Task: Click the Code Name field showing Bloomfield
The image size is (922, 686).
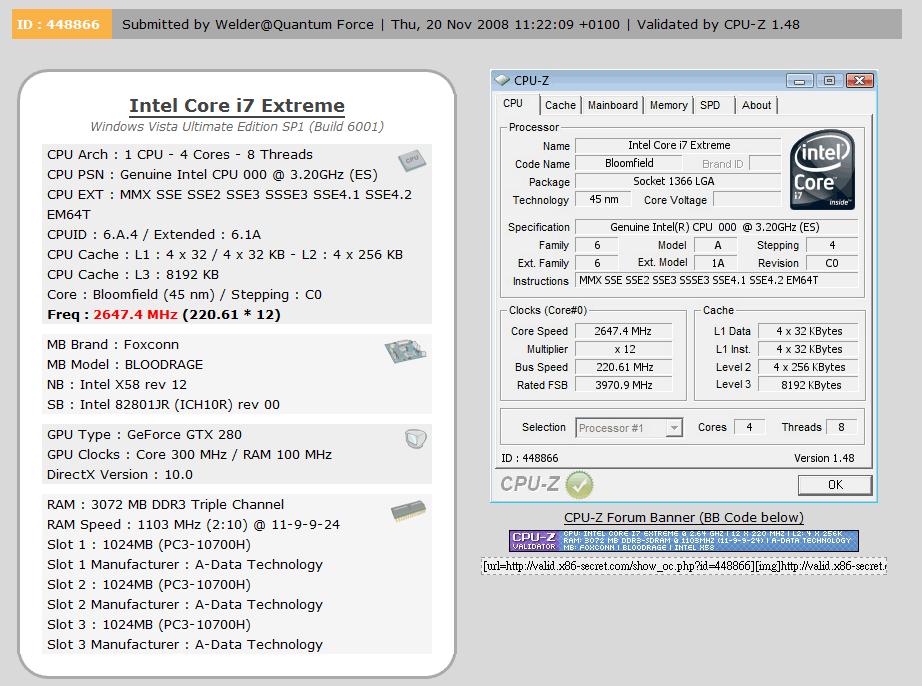Action: tap(629, 163)
